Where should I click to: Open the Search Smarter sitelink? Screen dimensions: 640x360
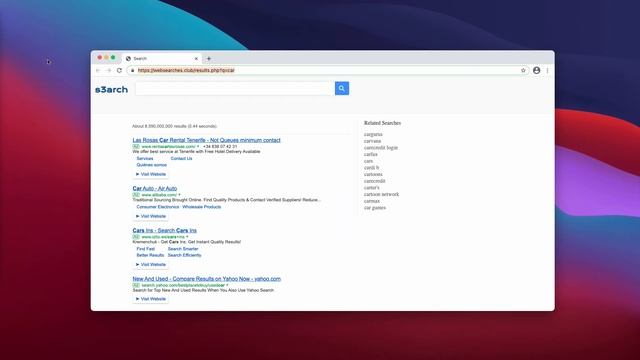click(x=183, y=249)
